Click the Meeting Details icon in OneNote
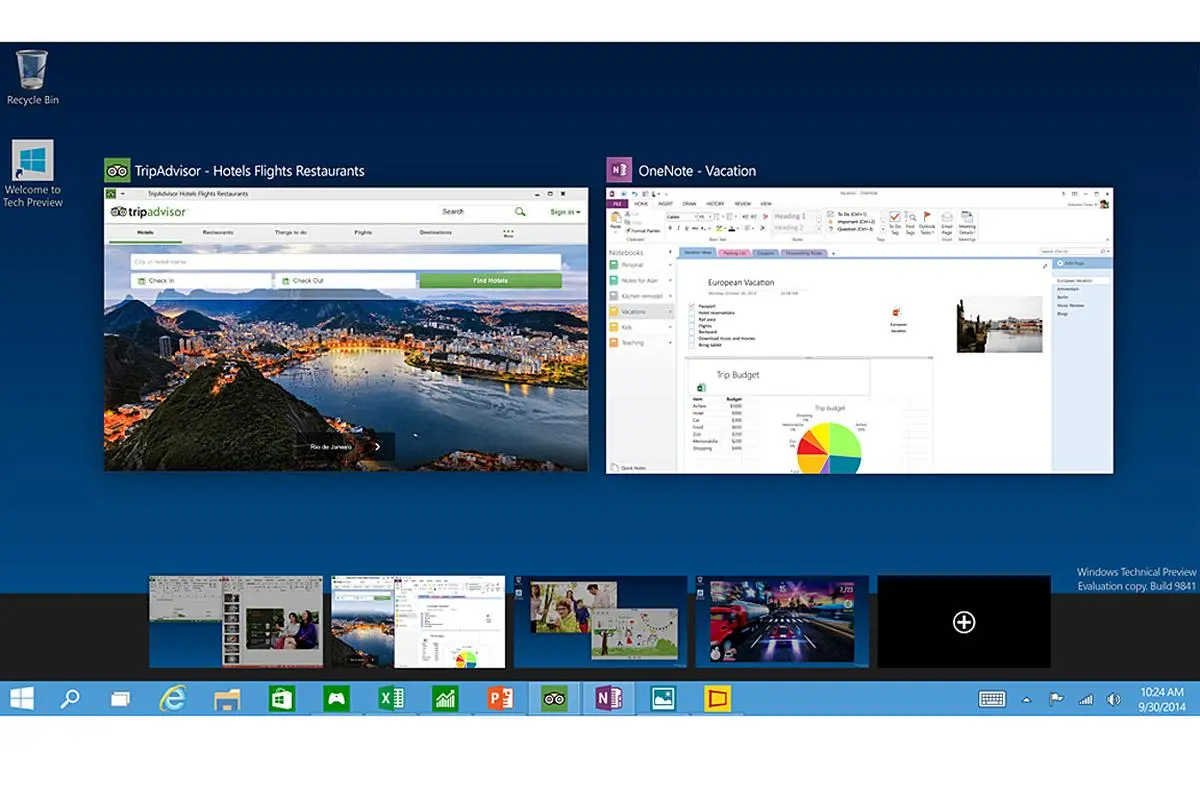Screen dimensions: 1200x800 point(967,218)
